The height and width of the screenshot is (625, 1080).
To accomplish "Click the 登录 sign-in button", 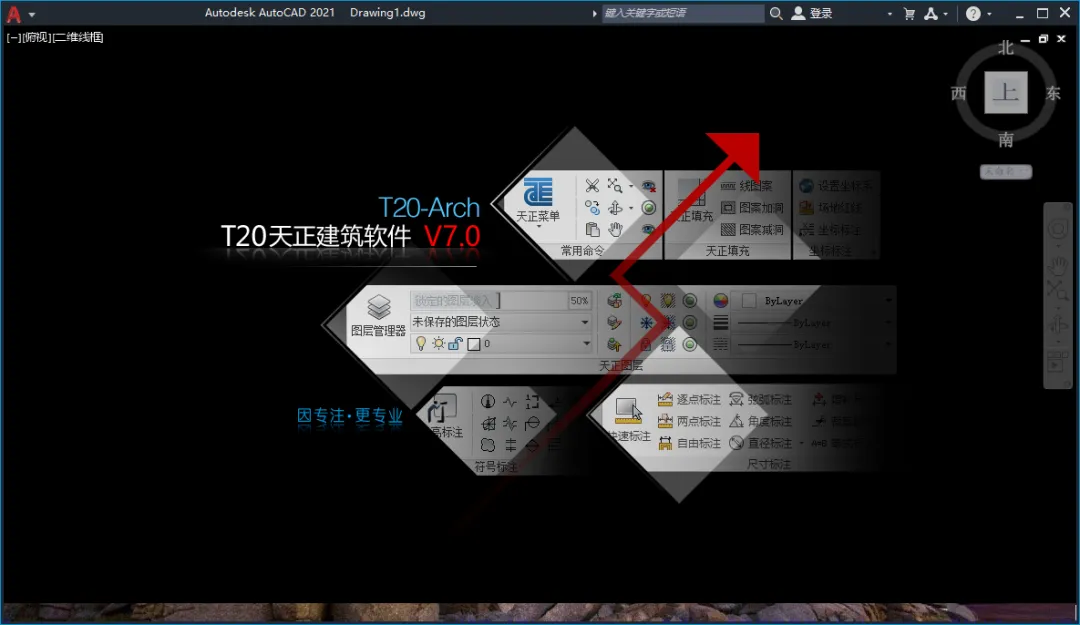I will point(813,13).
